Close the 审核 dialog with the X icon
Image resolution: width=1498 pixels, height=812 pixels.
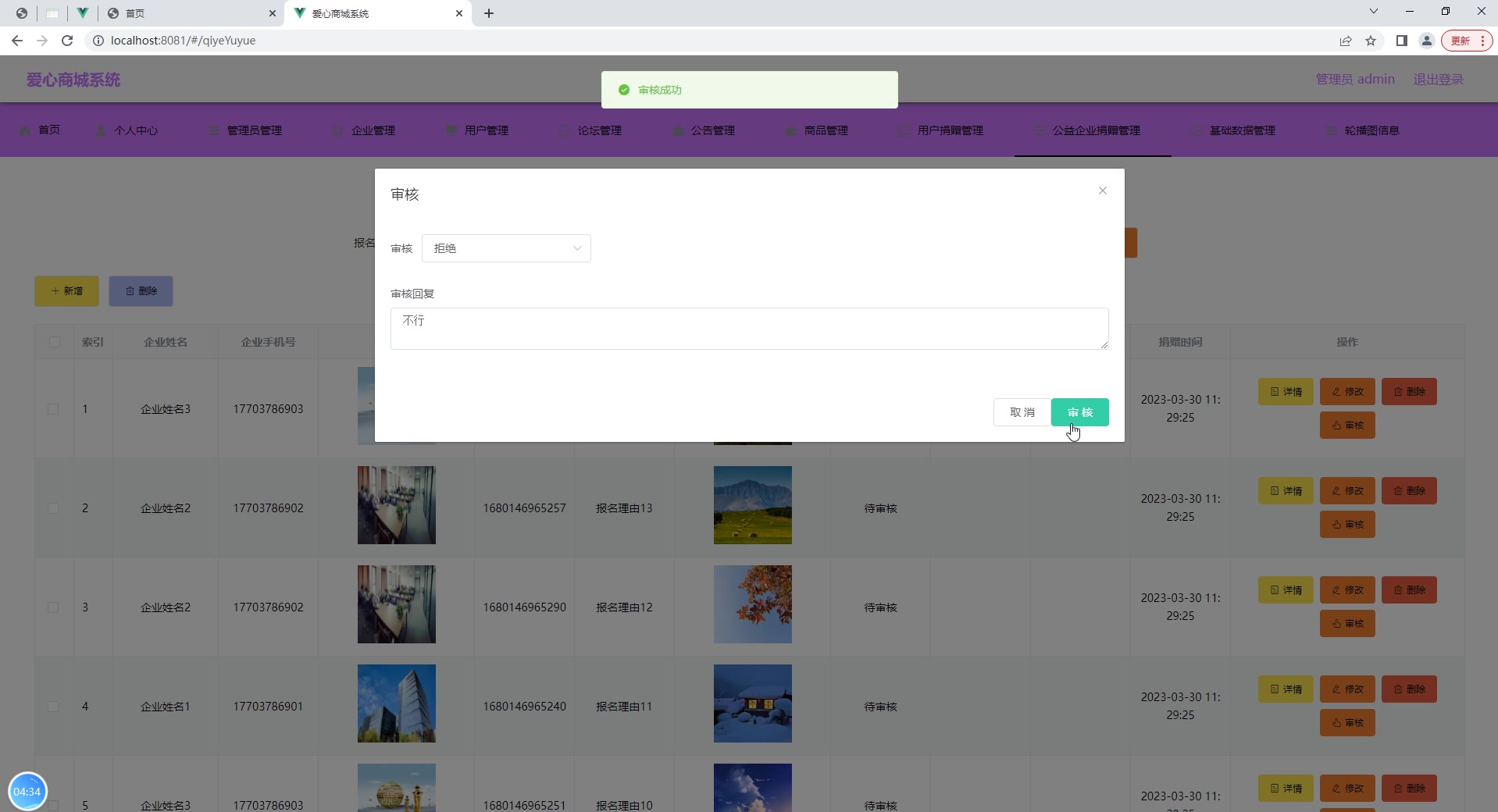pyautogui.click(x=1102, y=191)
